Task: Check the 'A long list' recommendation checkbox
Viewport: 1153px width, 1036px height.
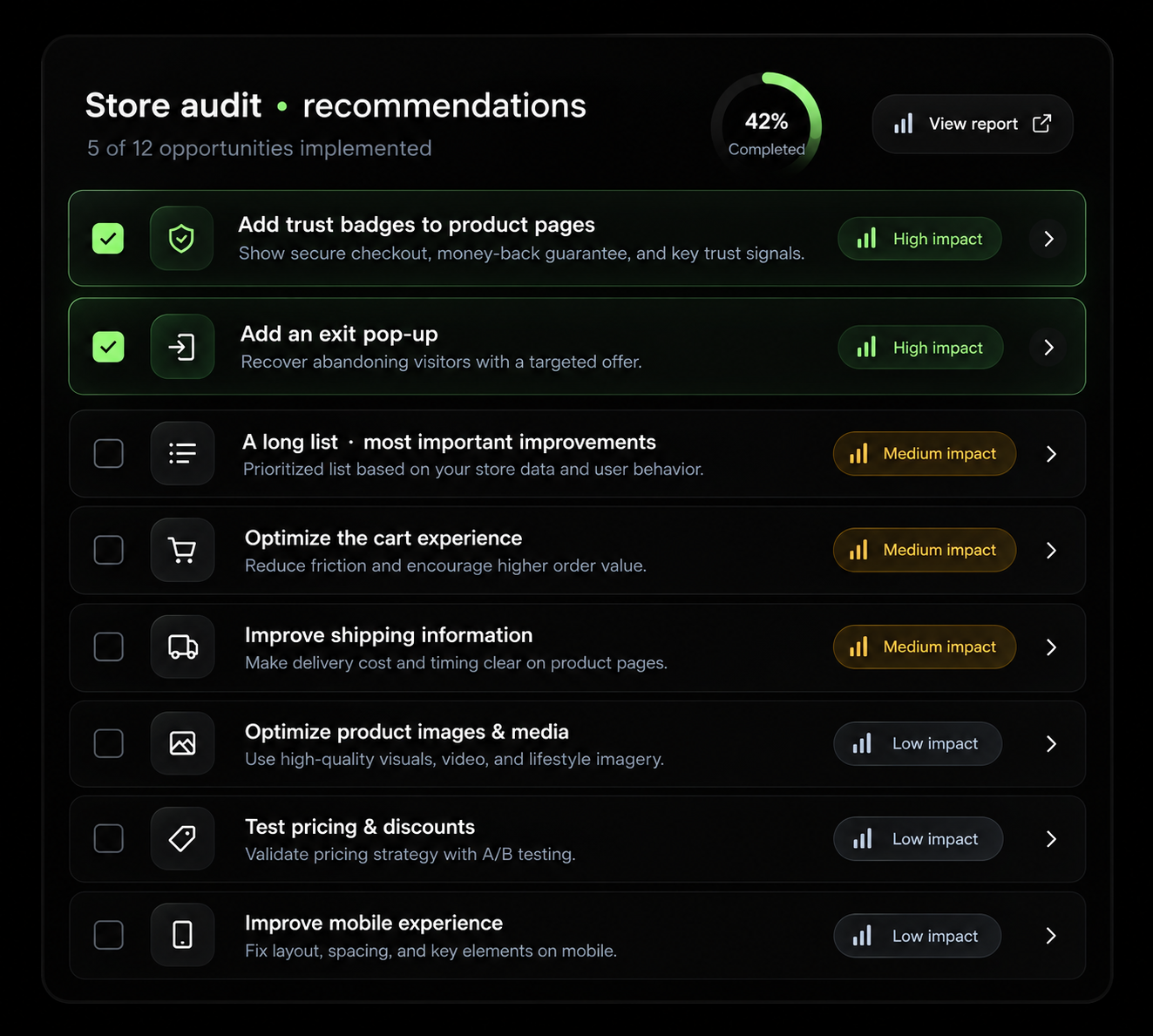Action: 109,453
